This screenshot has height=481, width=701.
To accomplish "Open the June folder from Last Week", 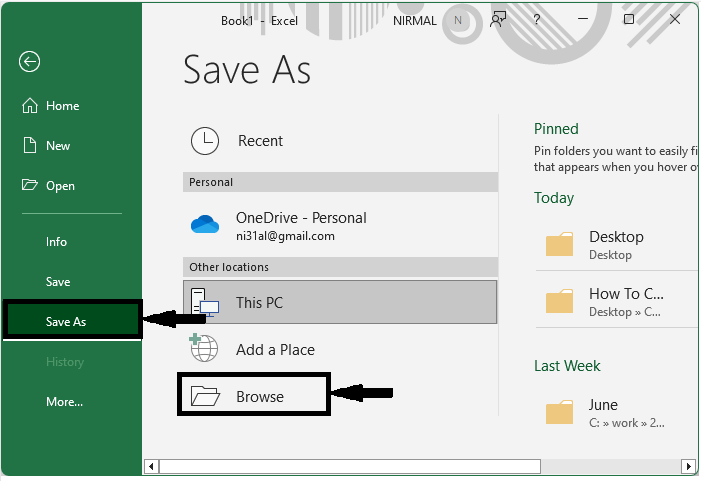I will tap(603, 412).
